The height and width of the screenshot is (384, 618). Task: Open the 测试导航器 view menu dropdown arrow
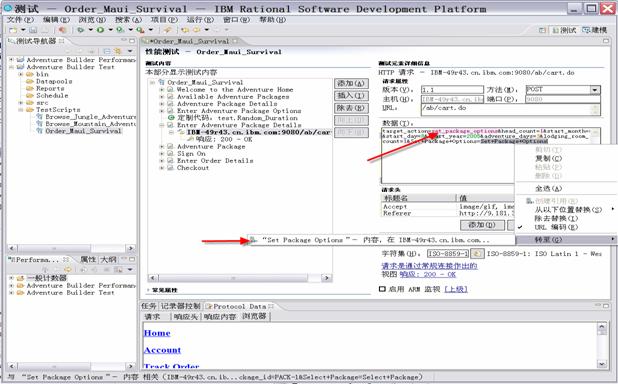pyautogui.click(x=130, y=51)
